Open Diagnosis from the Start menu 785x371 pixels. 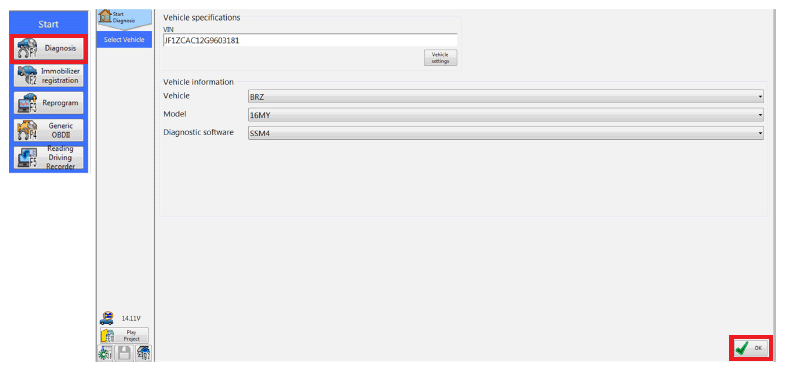[x=49, y=49]
